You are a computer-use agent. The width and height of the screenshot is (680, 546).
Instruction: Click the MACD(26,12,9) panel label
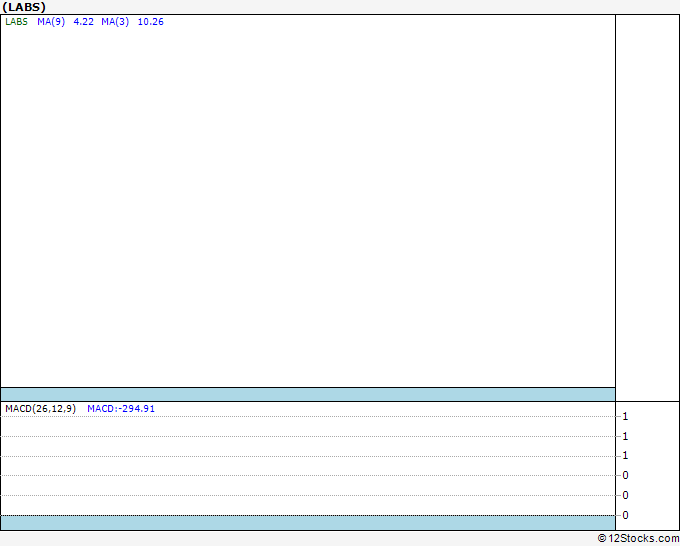coord(40,409)
